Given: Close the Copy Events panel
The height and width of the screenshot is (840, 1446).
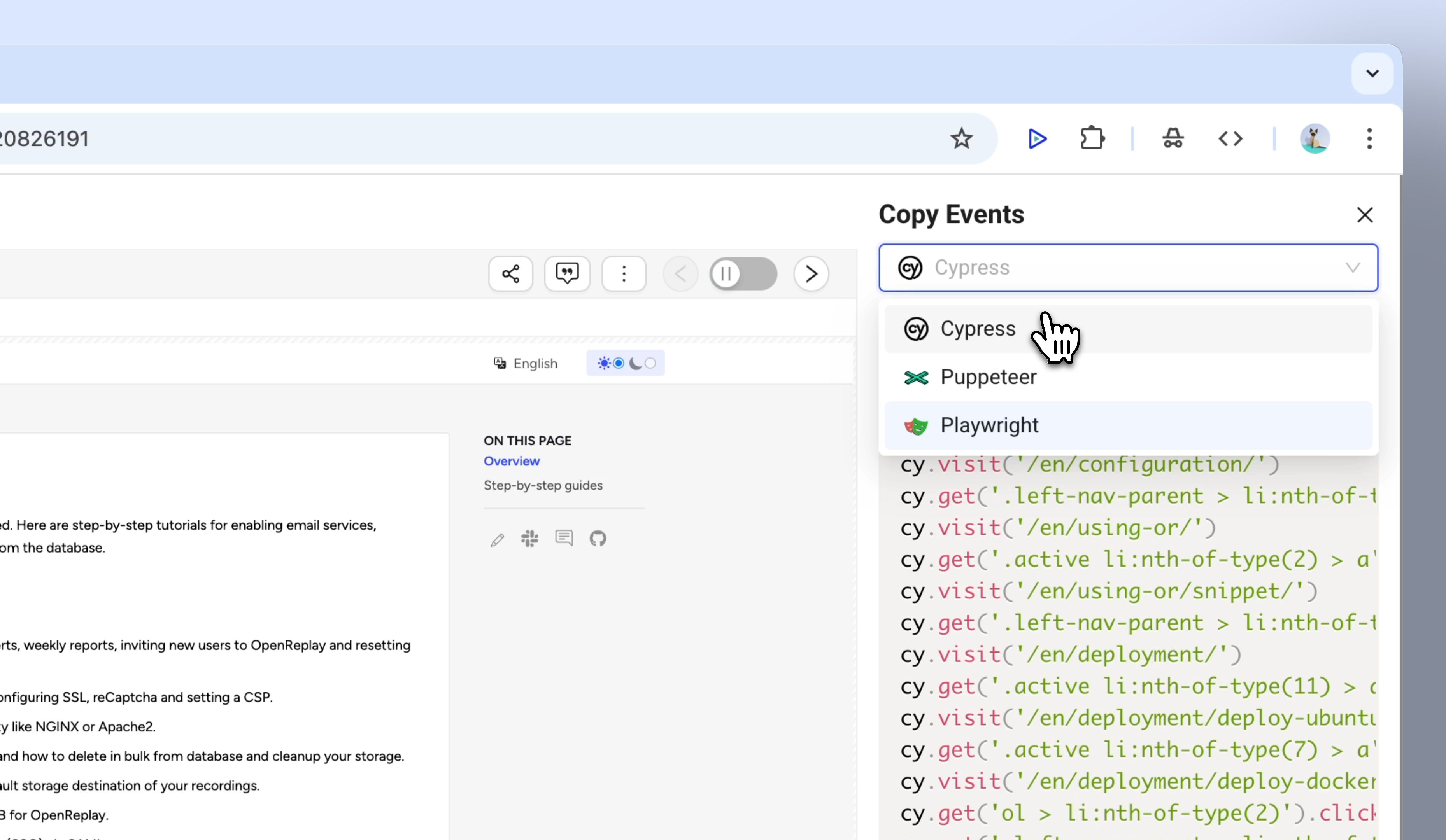Looking at the screenshot, I should (x=1365, y=215).
